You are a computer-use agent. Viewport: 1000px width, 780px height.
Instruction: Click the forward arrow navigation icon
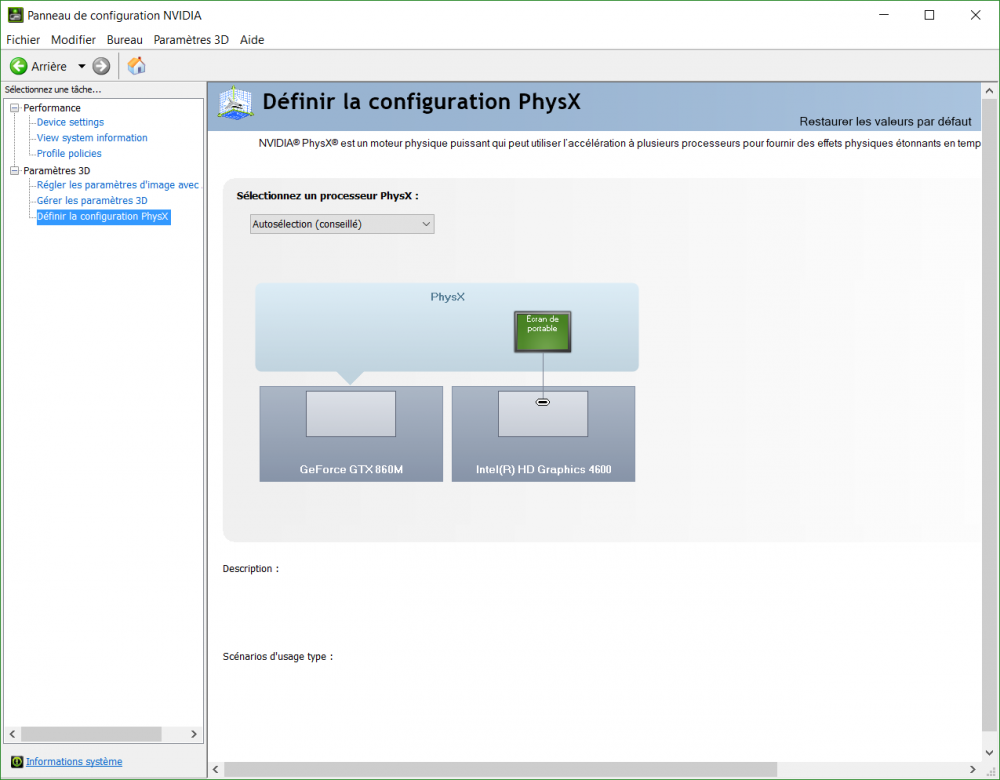tap(101, 66)
